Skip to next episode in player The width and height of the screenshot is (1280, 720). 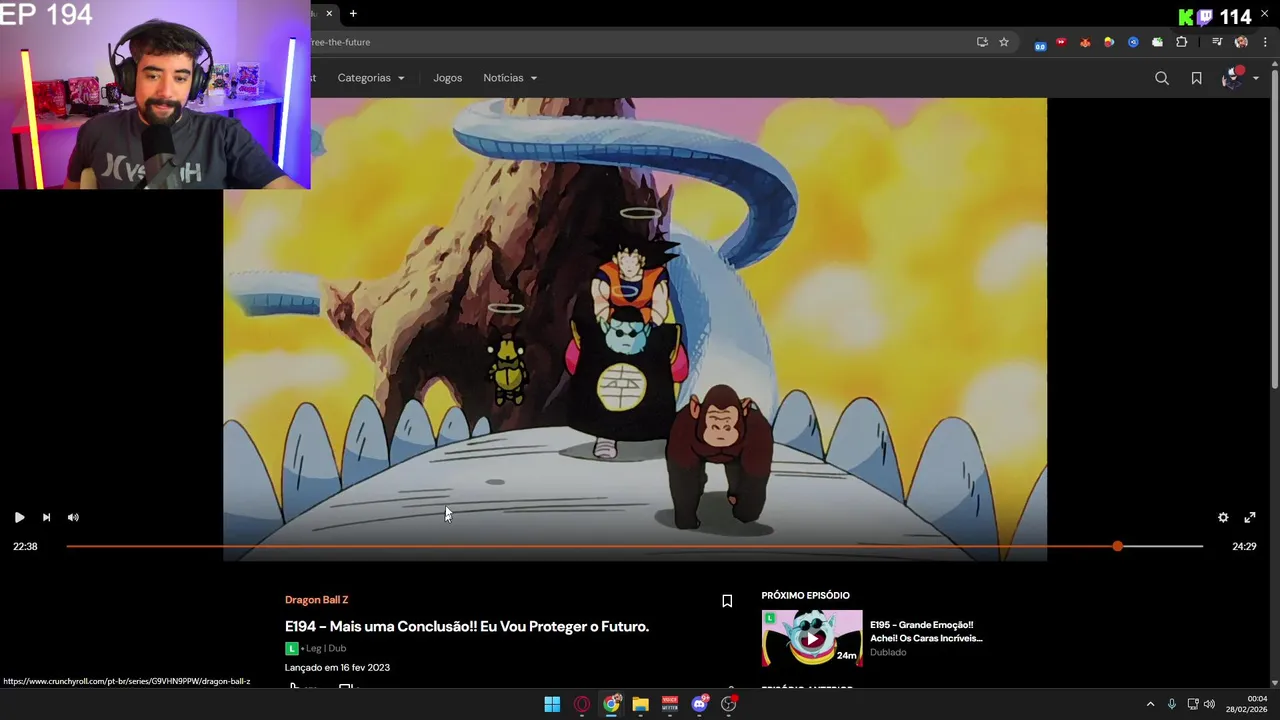click(x=46, y=517)
